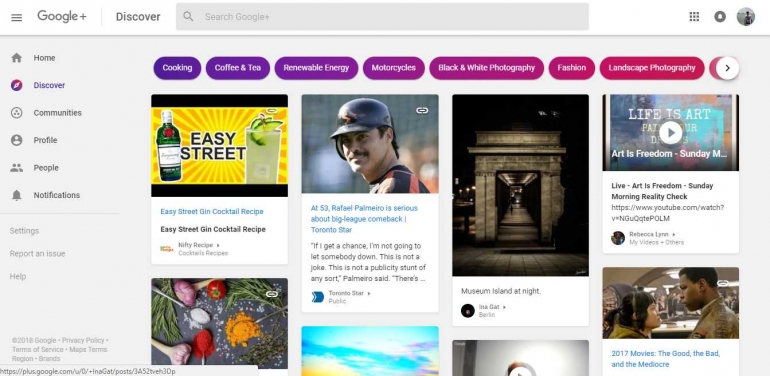Open the account profile avatar
The width and height of the screenshot is (770, 376).
coord(745,17)
